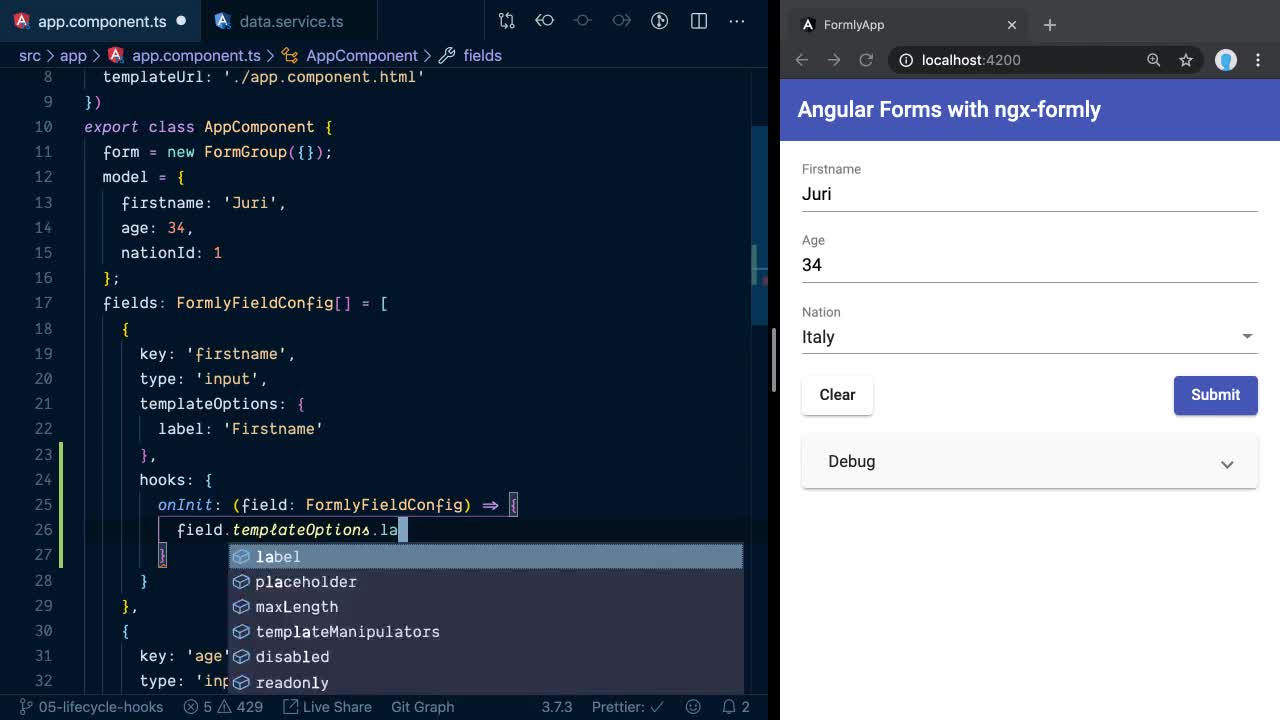Open the Git graph circle icon in toolbar
This screenshot has height=720, width=1280.
583,21
